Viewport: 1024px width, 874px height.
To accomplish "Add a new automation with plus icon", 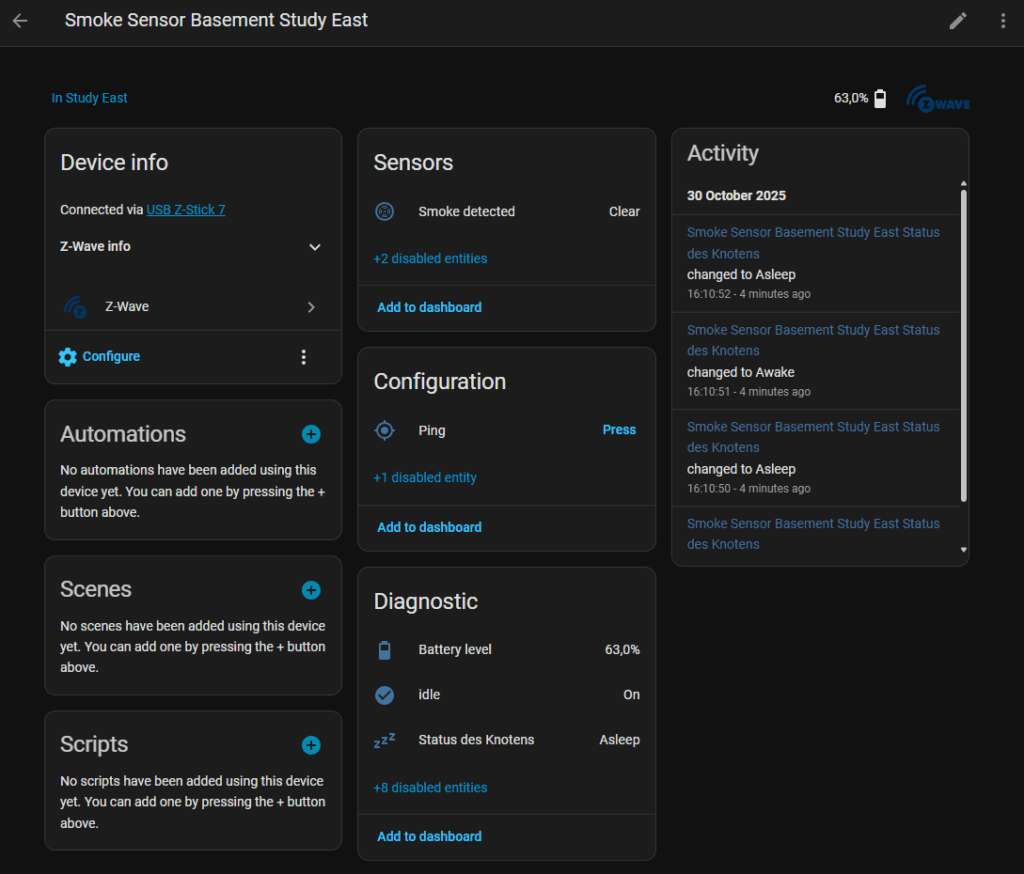I will point(311,434).
